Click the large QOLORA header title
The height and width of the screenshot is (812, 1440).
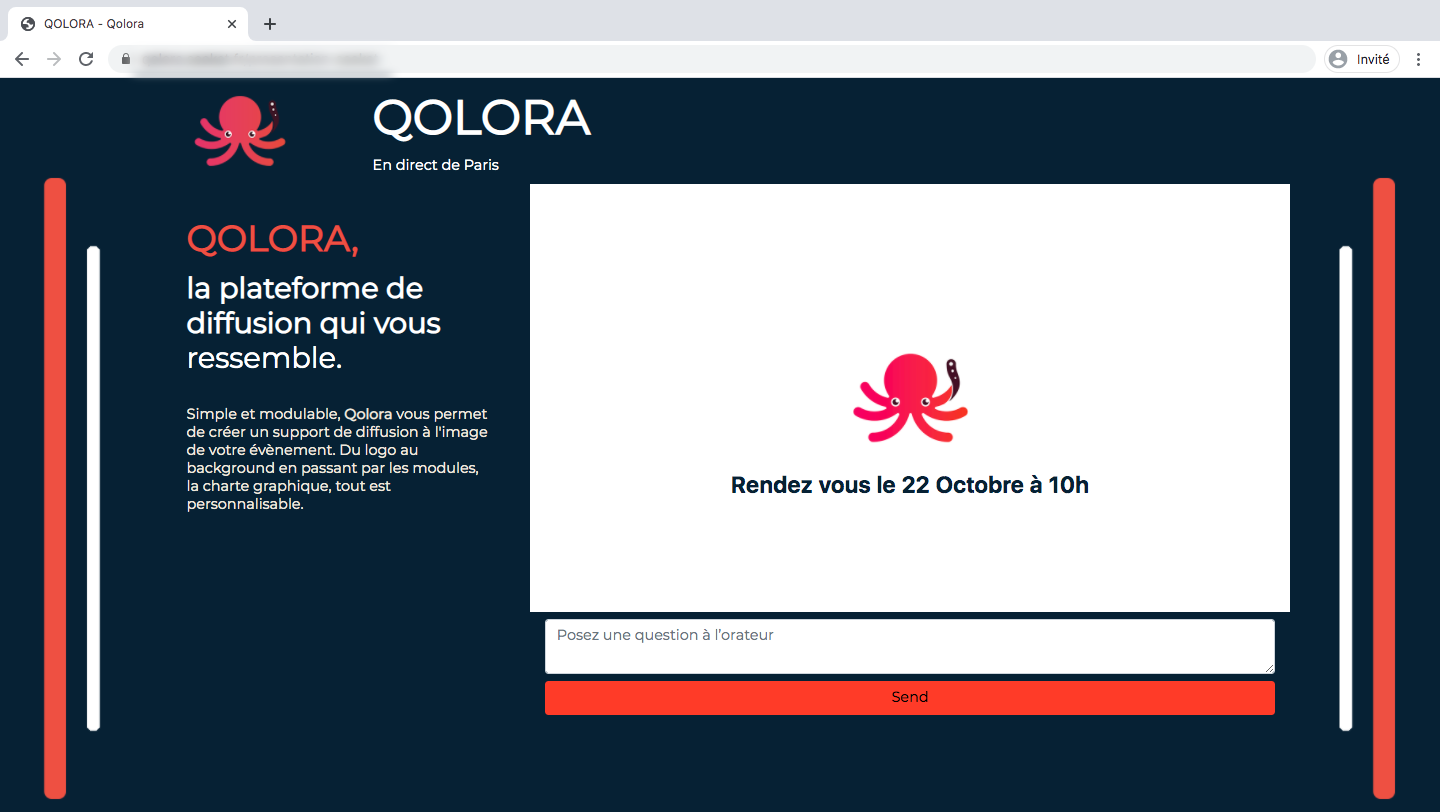click(481, 118)
